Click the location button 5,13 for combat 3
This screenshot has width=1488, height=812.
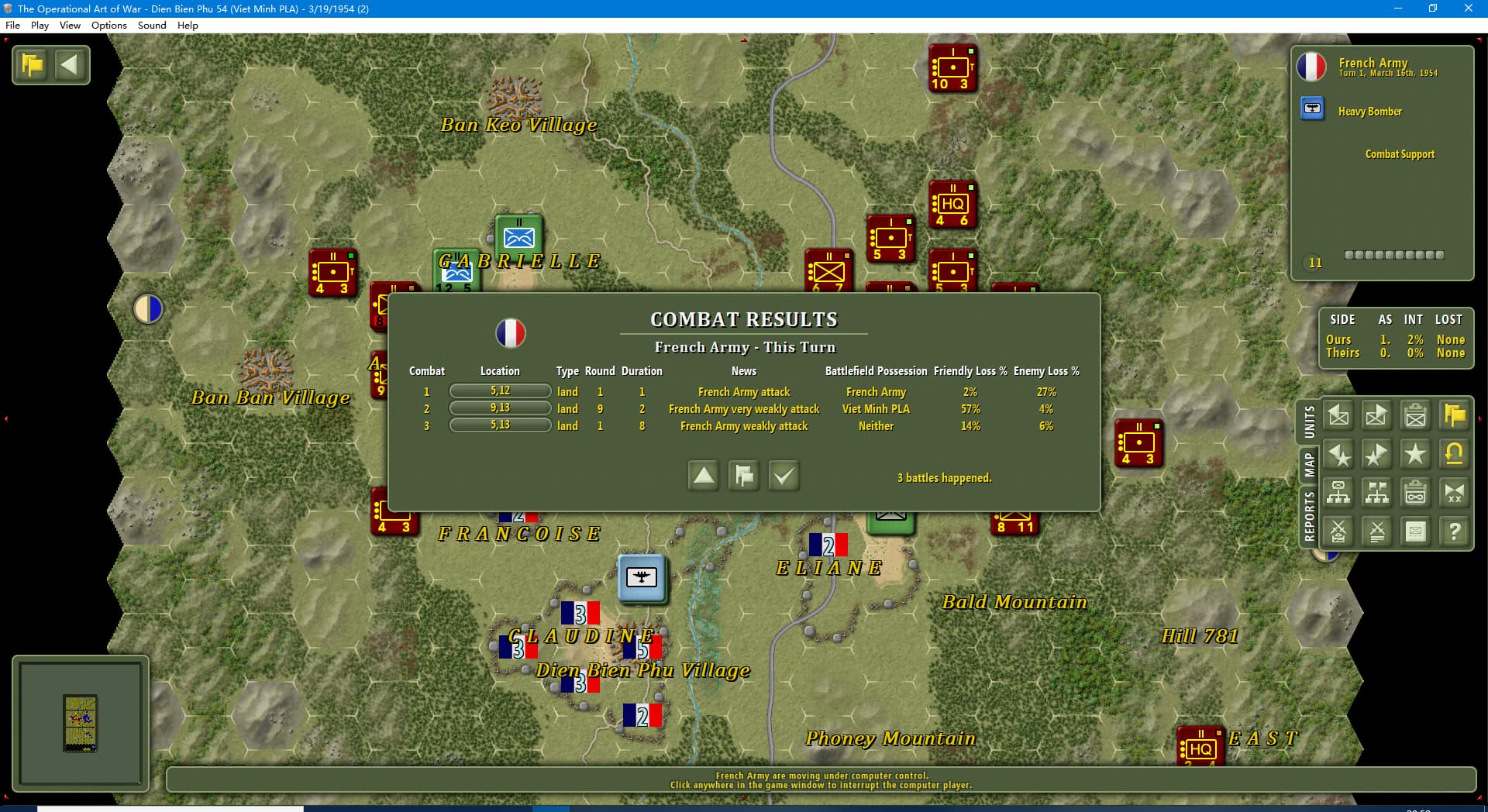coord(500,425)
